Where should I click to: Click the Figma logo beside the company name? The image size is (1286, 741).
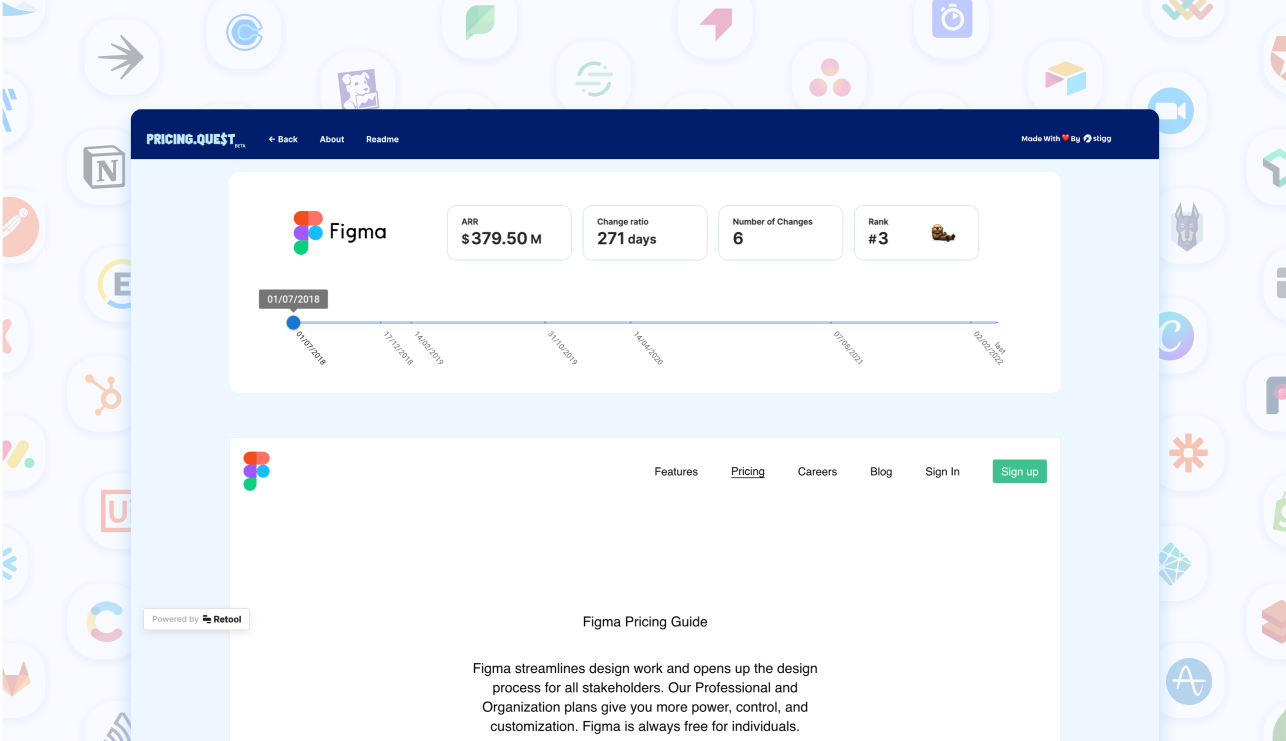click(308, 232)
